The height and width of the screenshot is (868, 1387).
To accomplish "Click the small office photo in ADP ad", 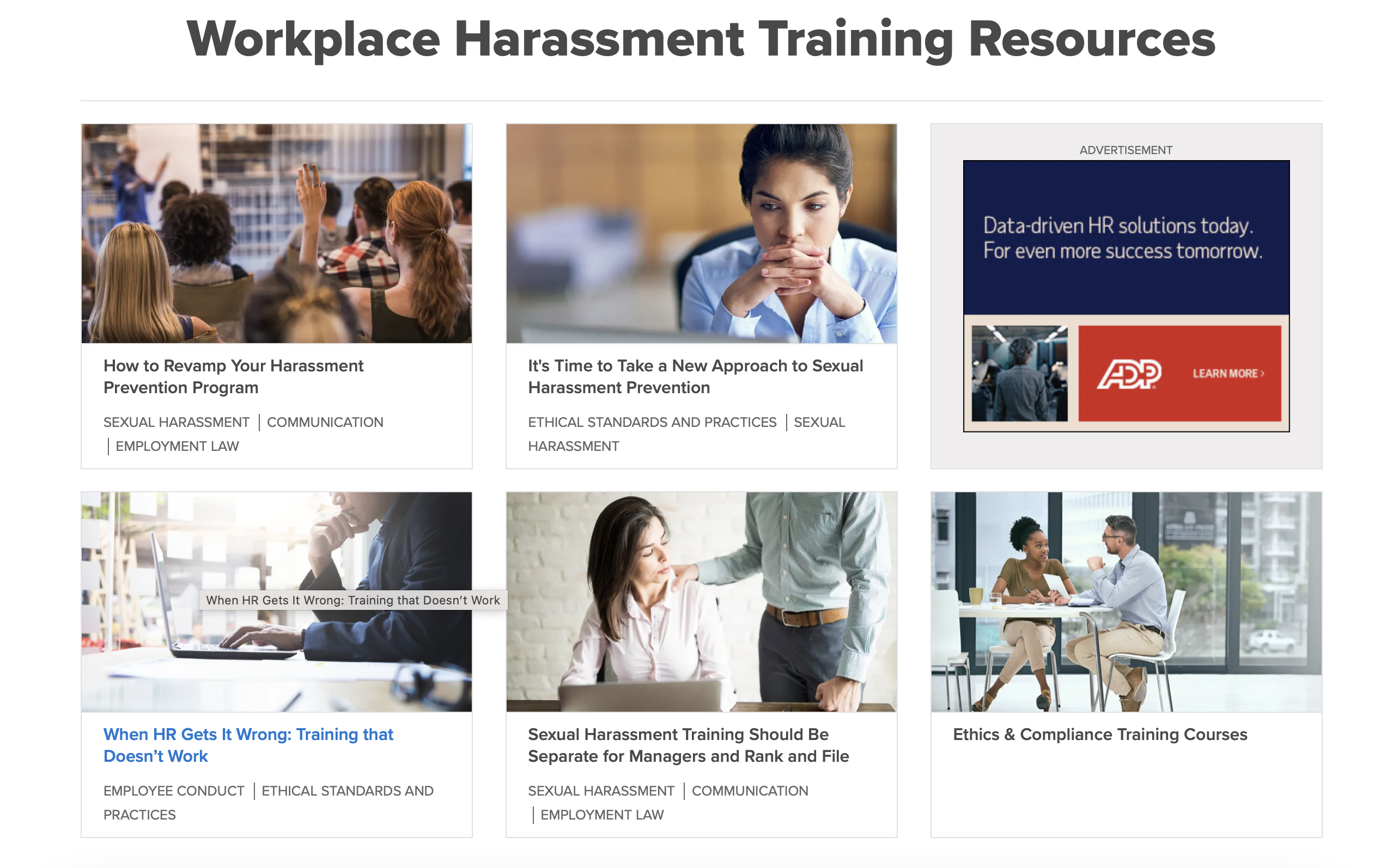I will [x=1019, y=374].
